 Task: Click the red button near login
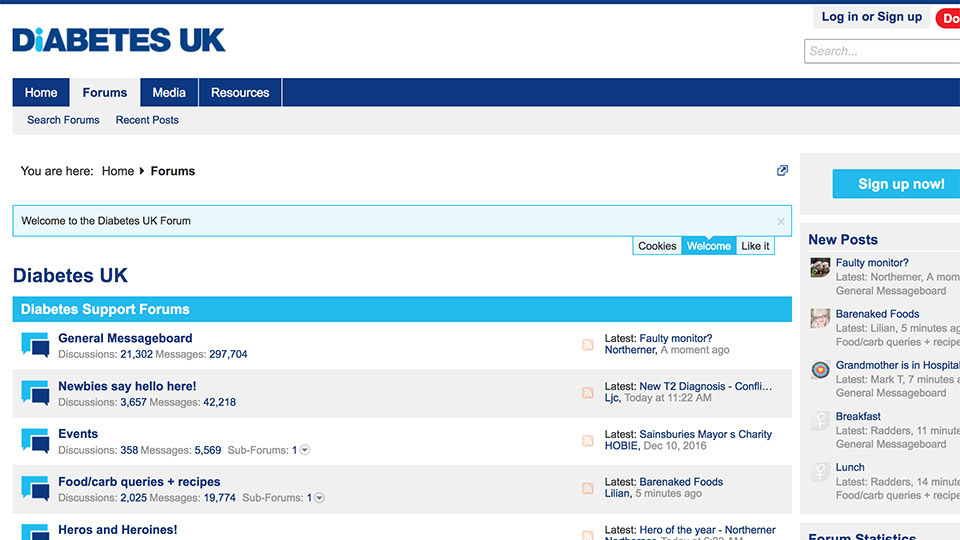coord(948,18)
